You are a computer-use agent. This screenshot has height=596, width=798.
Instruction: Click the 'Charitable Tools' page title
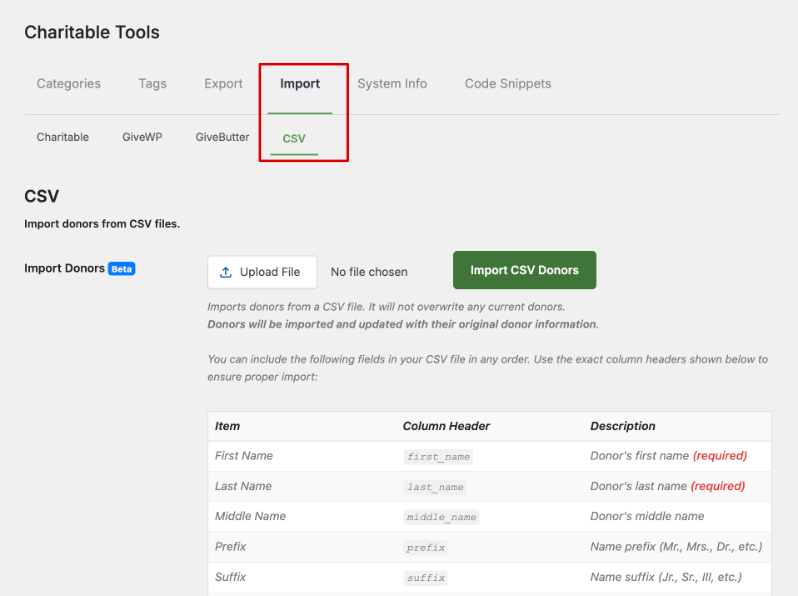pyautogui.click(x=92, y=32)
